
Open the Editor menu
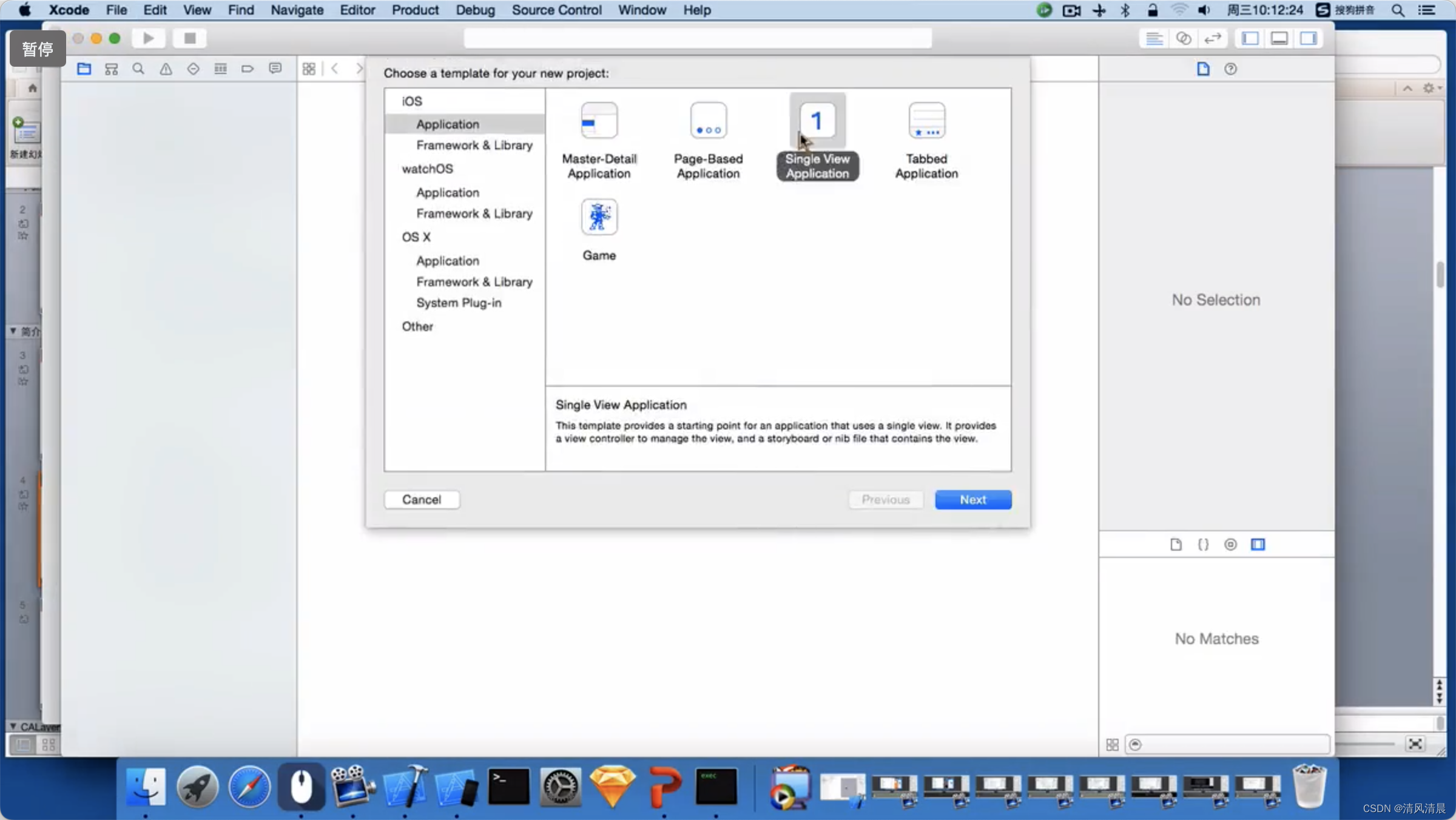pyautogui.click(x=357, y=10)
